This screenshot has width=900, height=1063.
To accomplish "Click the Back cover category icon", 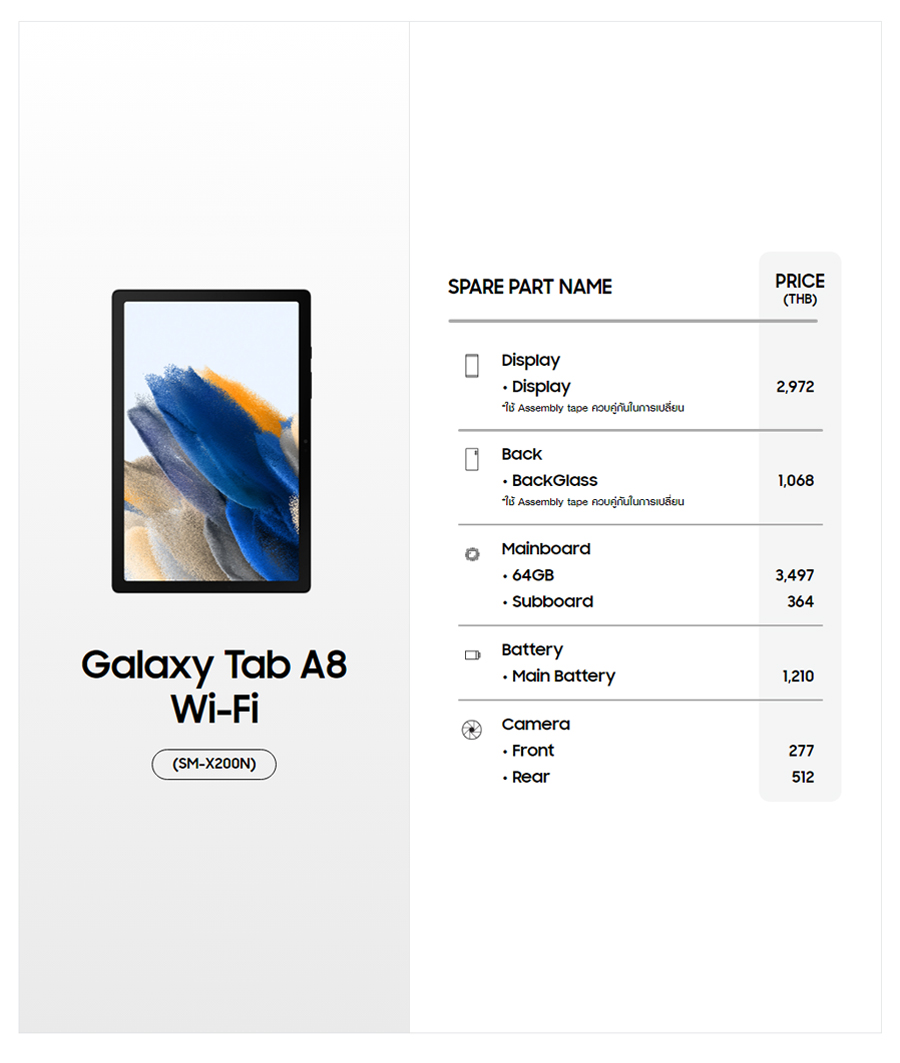I will coord(472,459).
